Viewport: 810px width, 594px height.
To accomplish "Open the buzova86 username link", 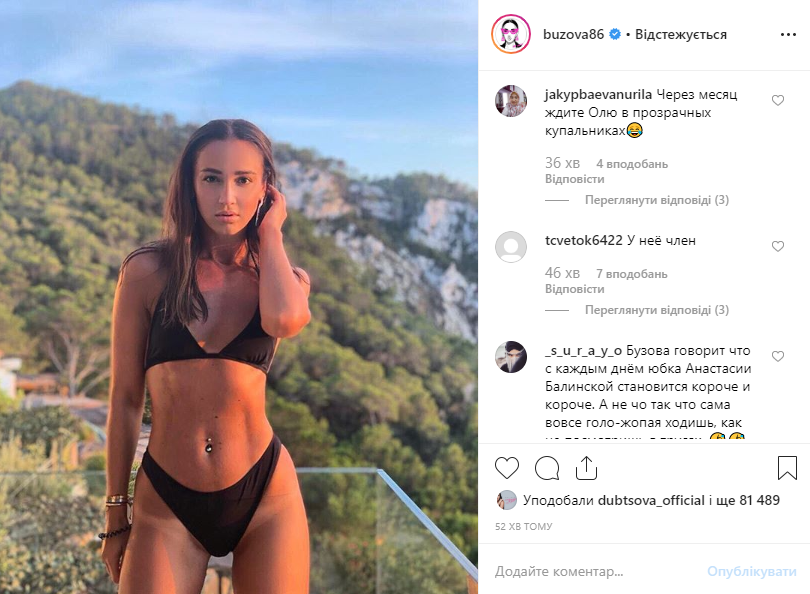I will coord(573,35).
